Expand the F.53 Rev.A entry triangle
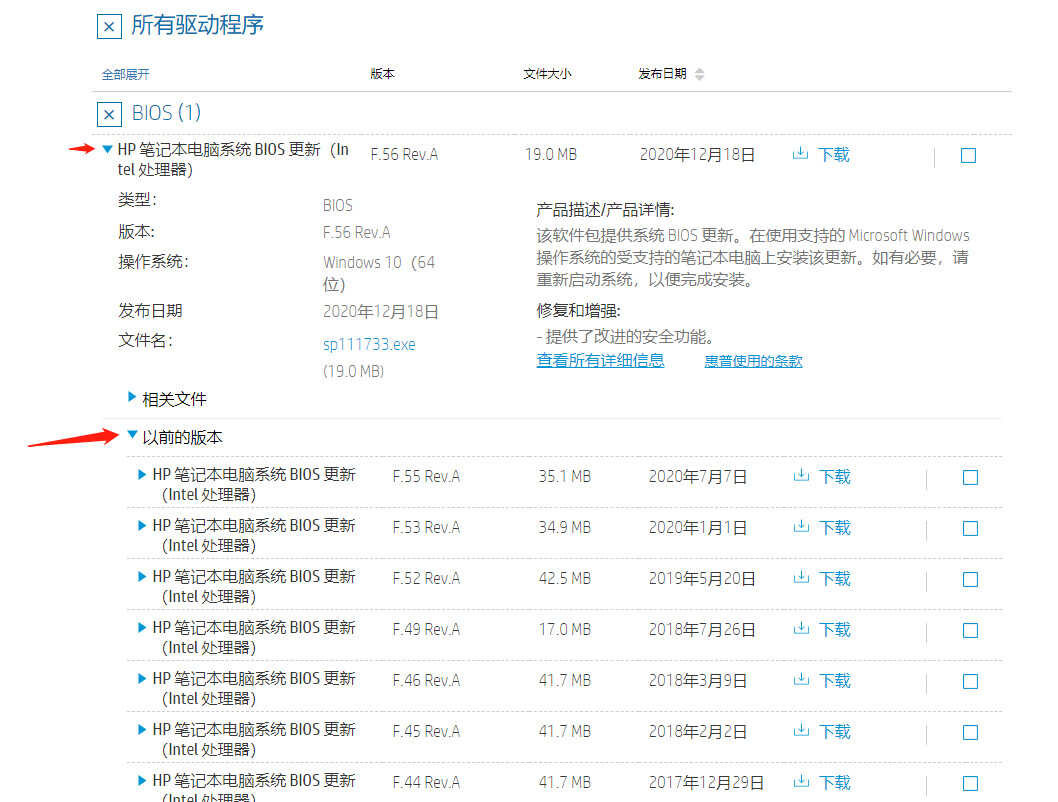The height and width of the screenshot is (802, 1058). coord(142,525)
